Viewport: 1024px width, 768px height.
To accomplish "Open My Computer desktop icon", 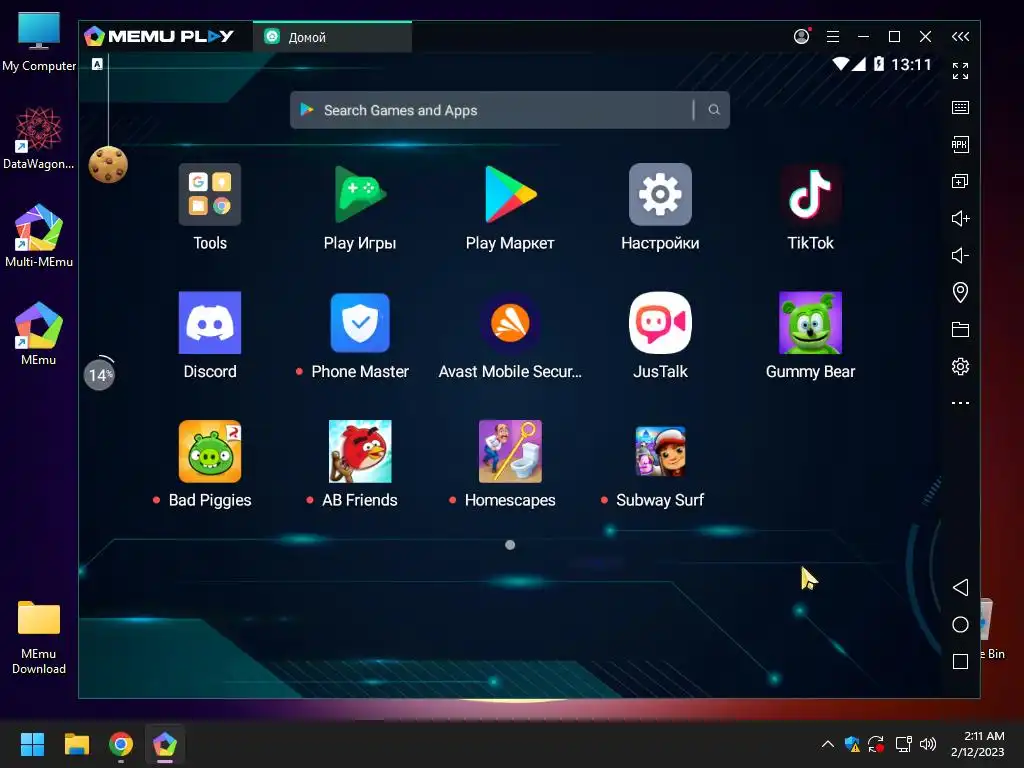I will pyautogui.click(x=39, y=42).
